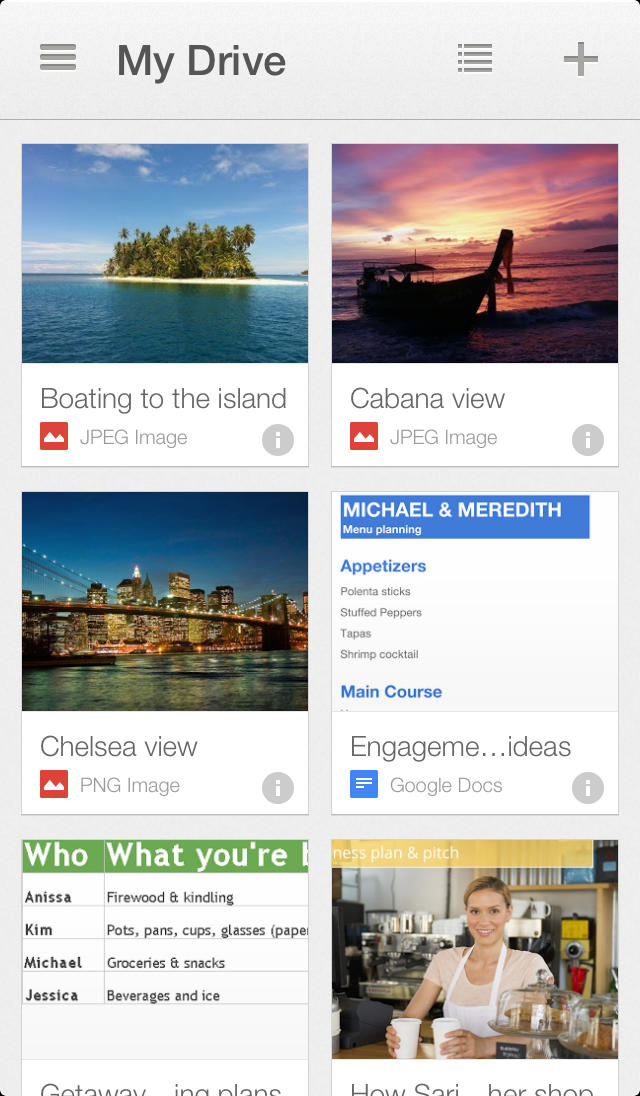The width and height of the screenshot is (640, 1096).
Task: Open the sunset thumbnail of Cabana view
Action: (474, 253)
